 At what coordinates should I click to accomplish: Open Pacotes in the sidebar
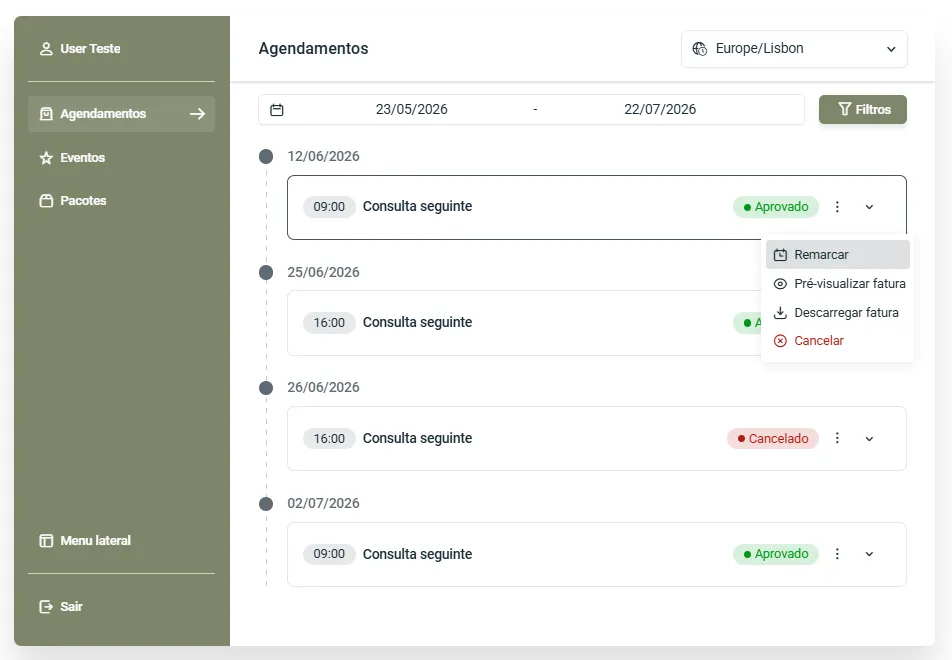coord(121,200)
